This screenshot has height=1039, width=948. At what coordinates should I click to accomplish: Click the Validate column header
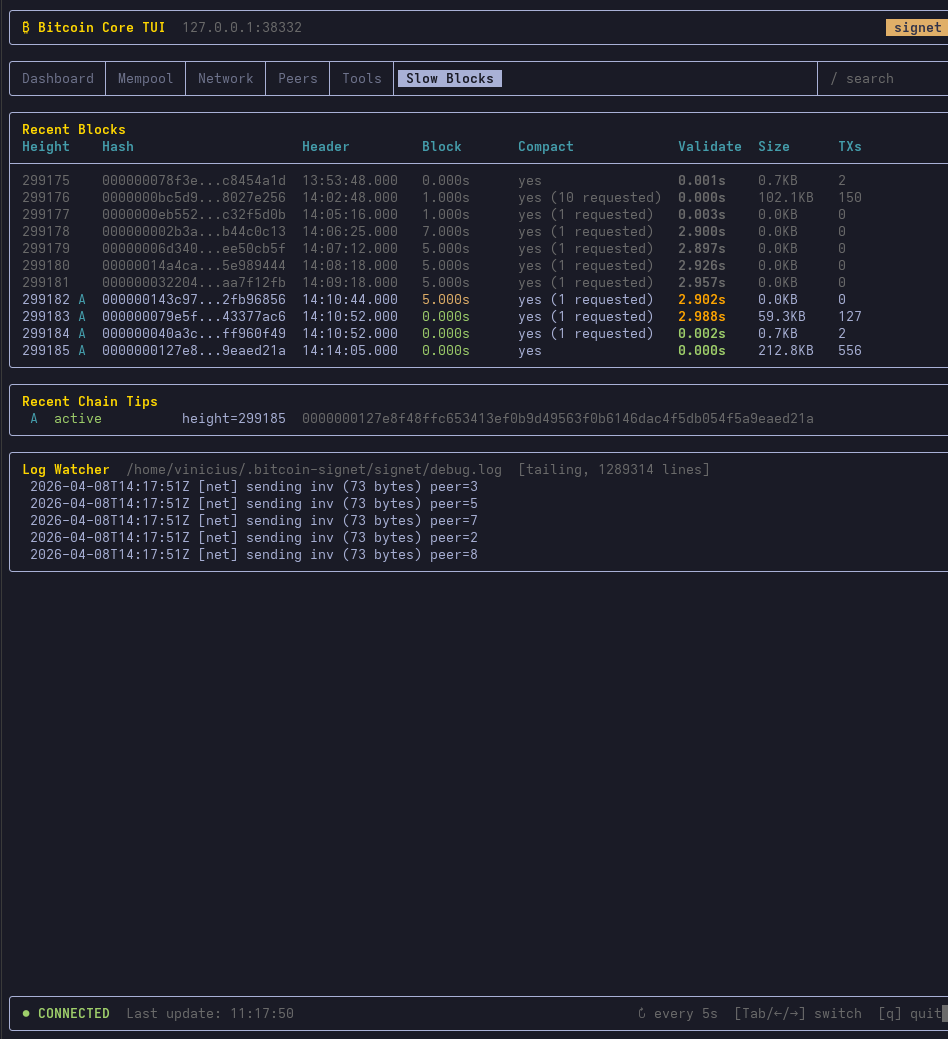709,147
